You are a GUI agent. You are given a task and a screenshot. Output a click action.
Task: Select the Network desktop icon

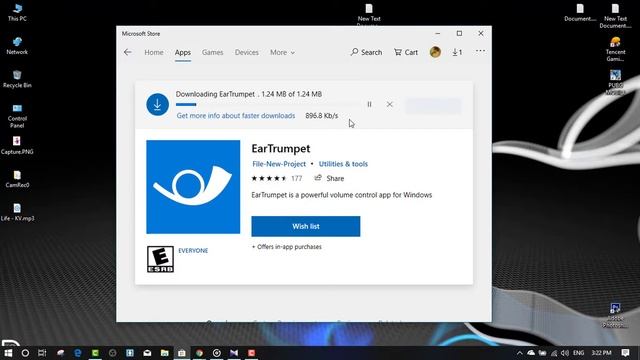(17, 46)
